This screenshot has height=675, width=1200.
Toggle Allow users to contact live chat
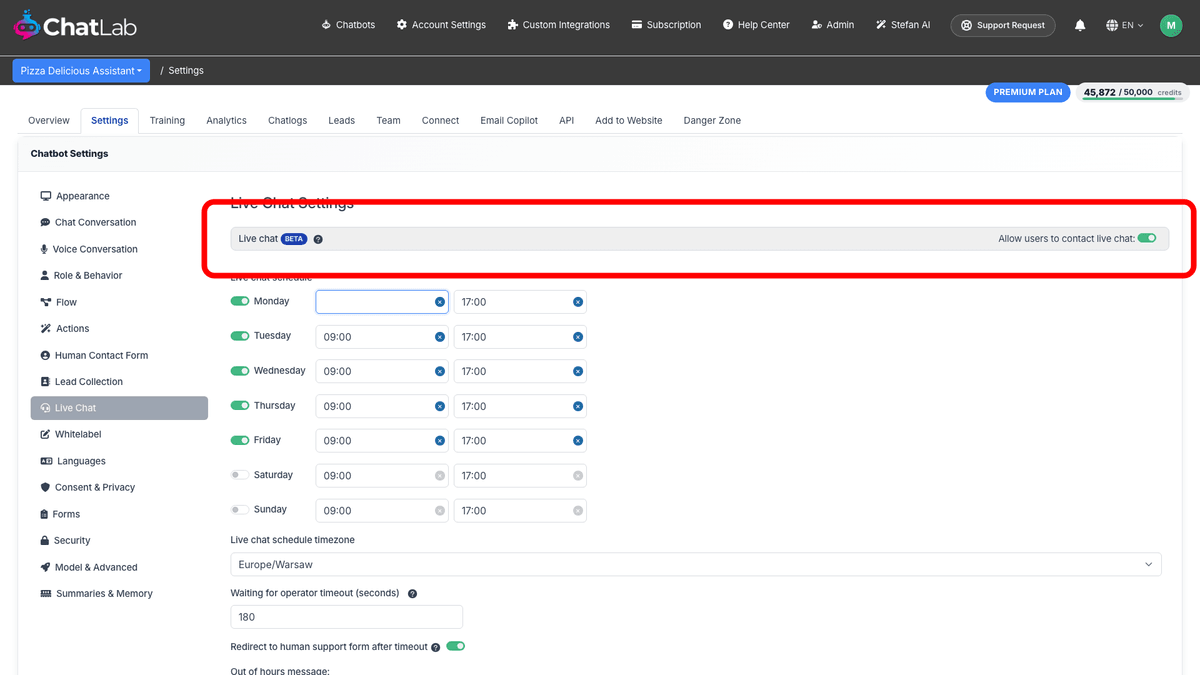(1147, 238)
